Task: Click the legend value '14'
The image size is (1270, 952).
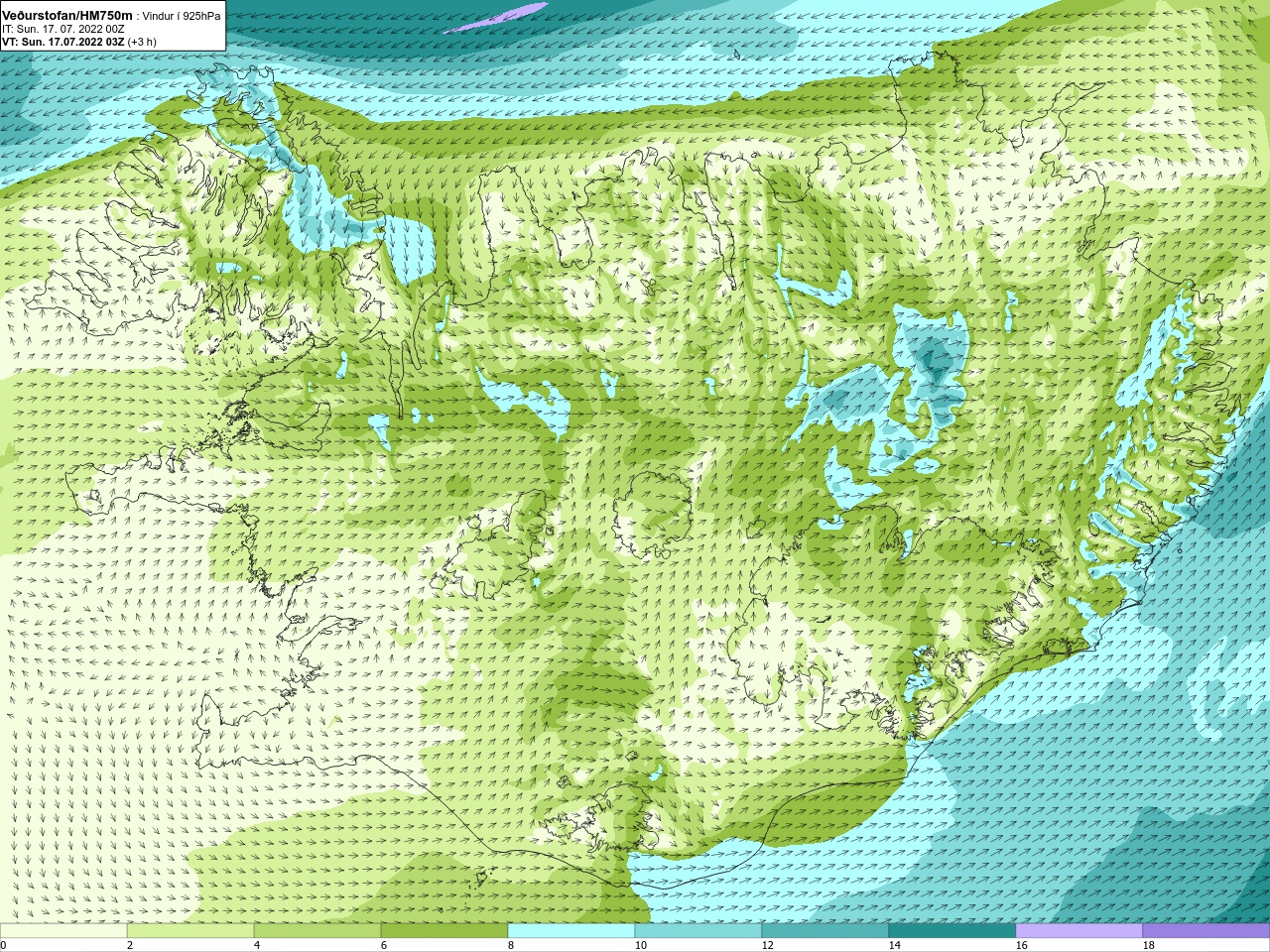Action: tap(895, 945)
